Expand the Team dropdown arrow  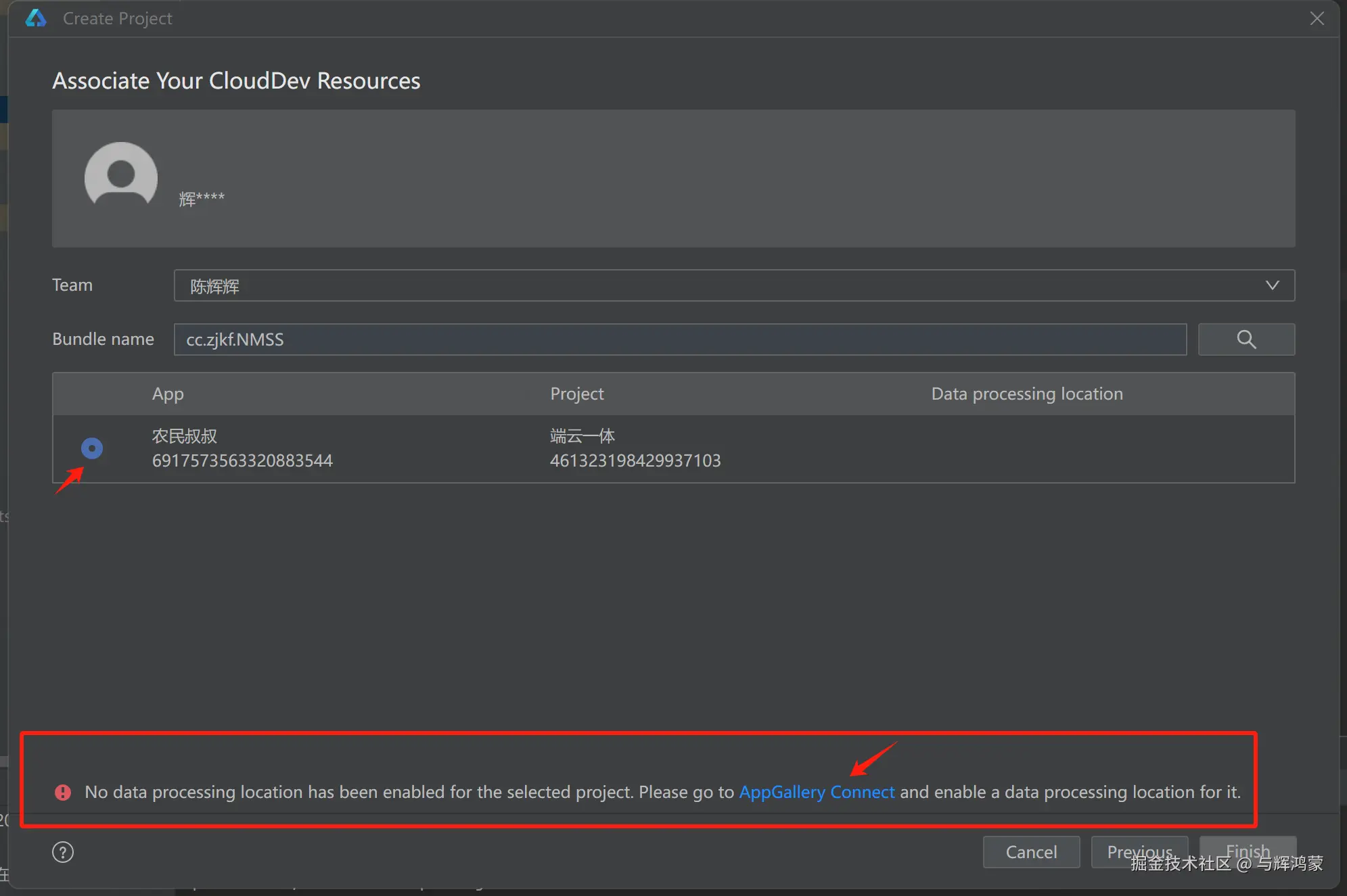[x=1272, y=285]
